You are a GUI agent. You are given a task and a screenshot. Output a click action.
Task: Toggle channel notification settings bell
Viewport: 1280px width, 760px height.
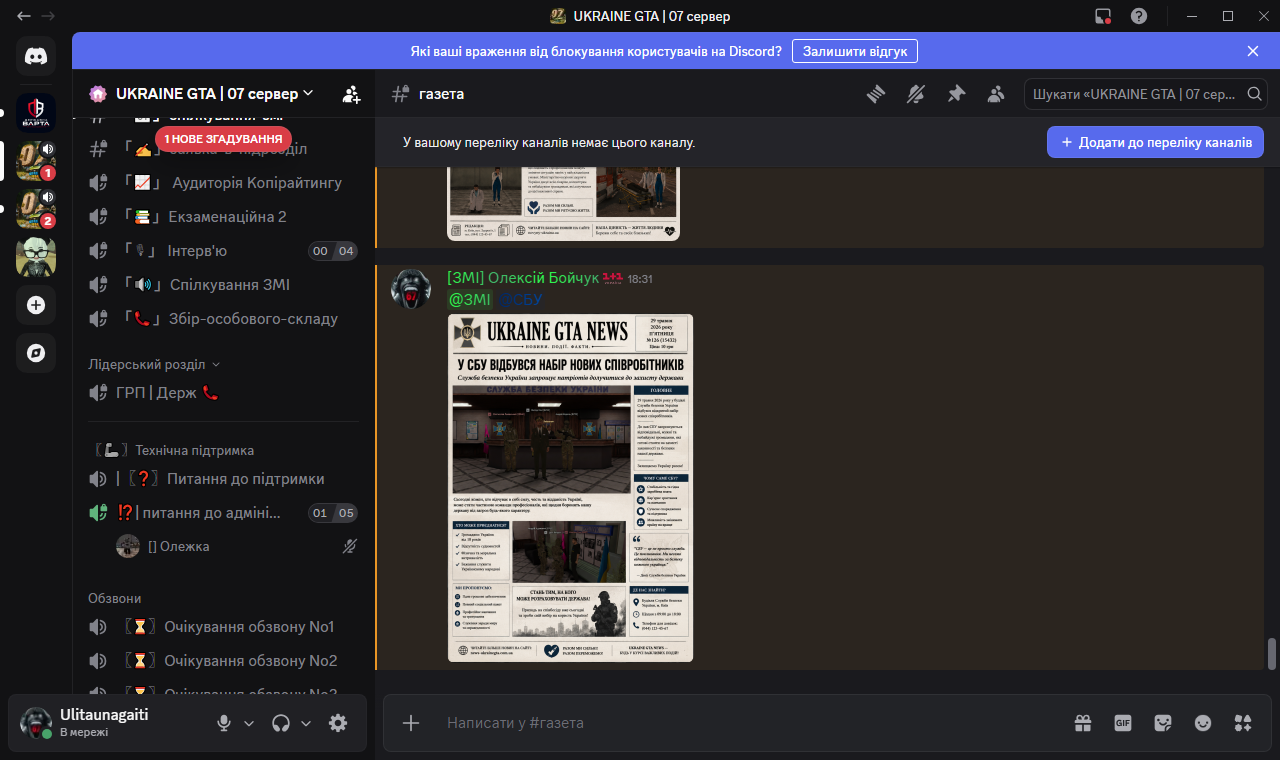(x=916, y=94)
